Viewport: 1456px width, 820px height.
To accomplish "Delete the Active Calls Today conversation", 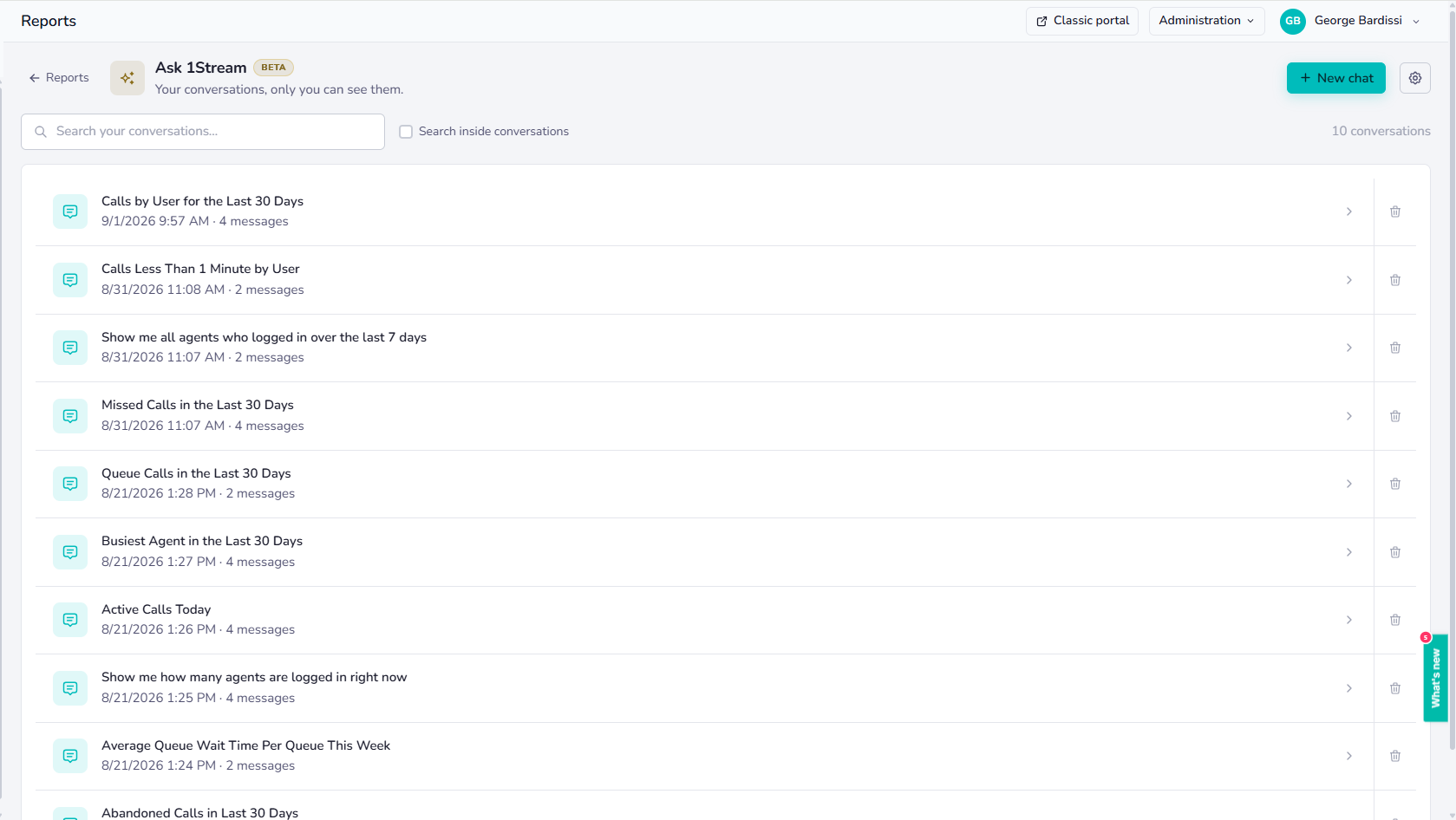I will pos(1395,620).
